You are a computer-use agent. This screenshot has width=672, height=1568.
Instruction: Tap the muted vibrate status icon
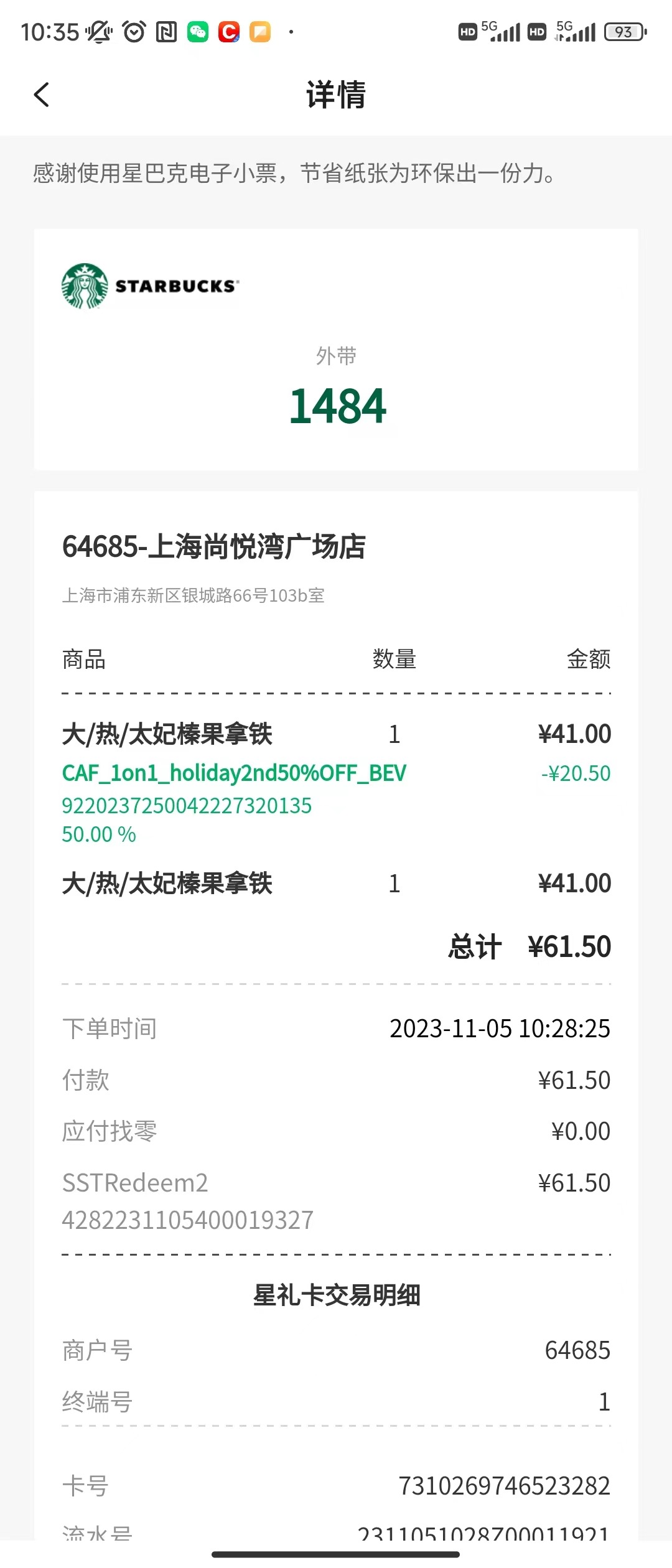[100, 32]
